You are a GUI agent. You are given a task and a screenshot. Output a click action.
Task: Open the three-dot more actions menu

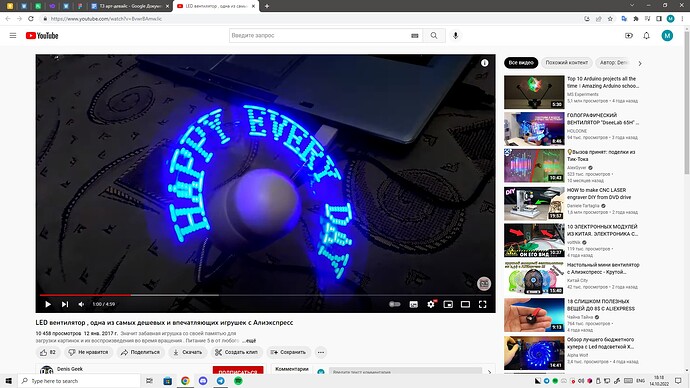(x=321, y=352)
